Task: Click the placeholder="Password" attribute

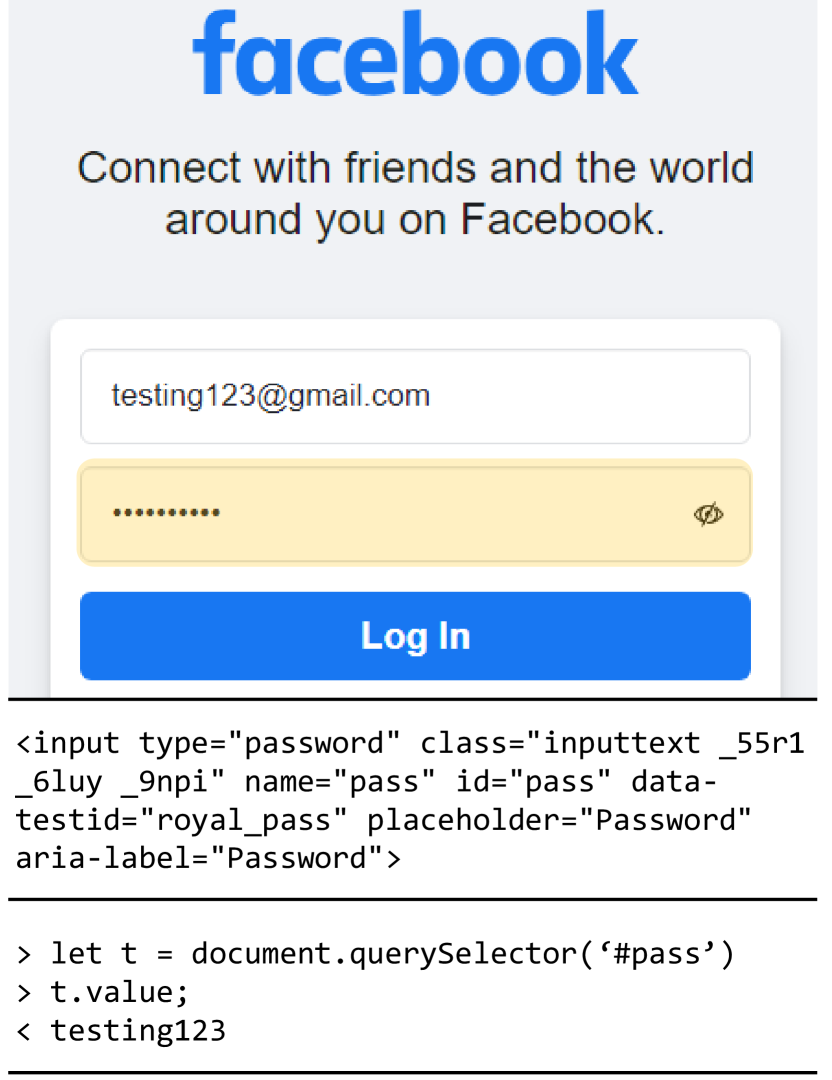Action: [559, 820]
